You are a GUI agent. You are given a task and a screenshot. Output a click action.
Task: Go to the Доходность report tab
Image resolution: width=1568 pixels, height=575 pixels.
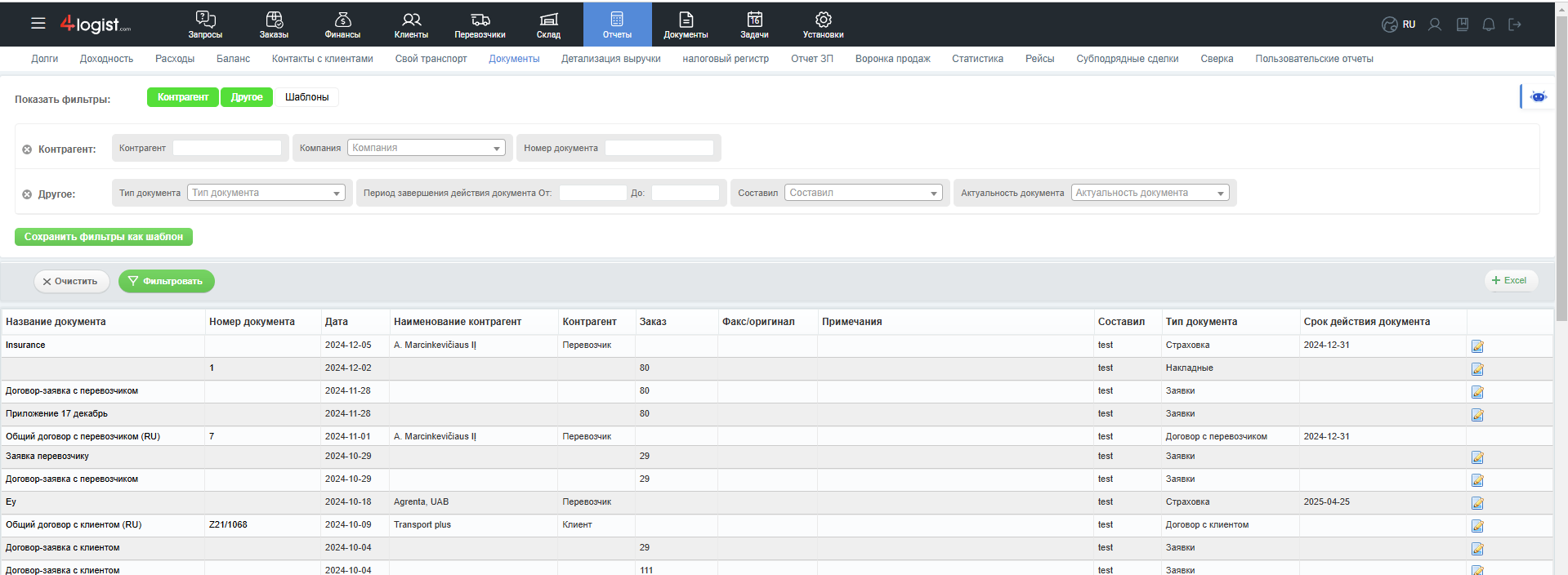[106, 59]
